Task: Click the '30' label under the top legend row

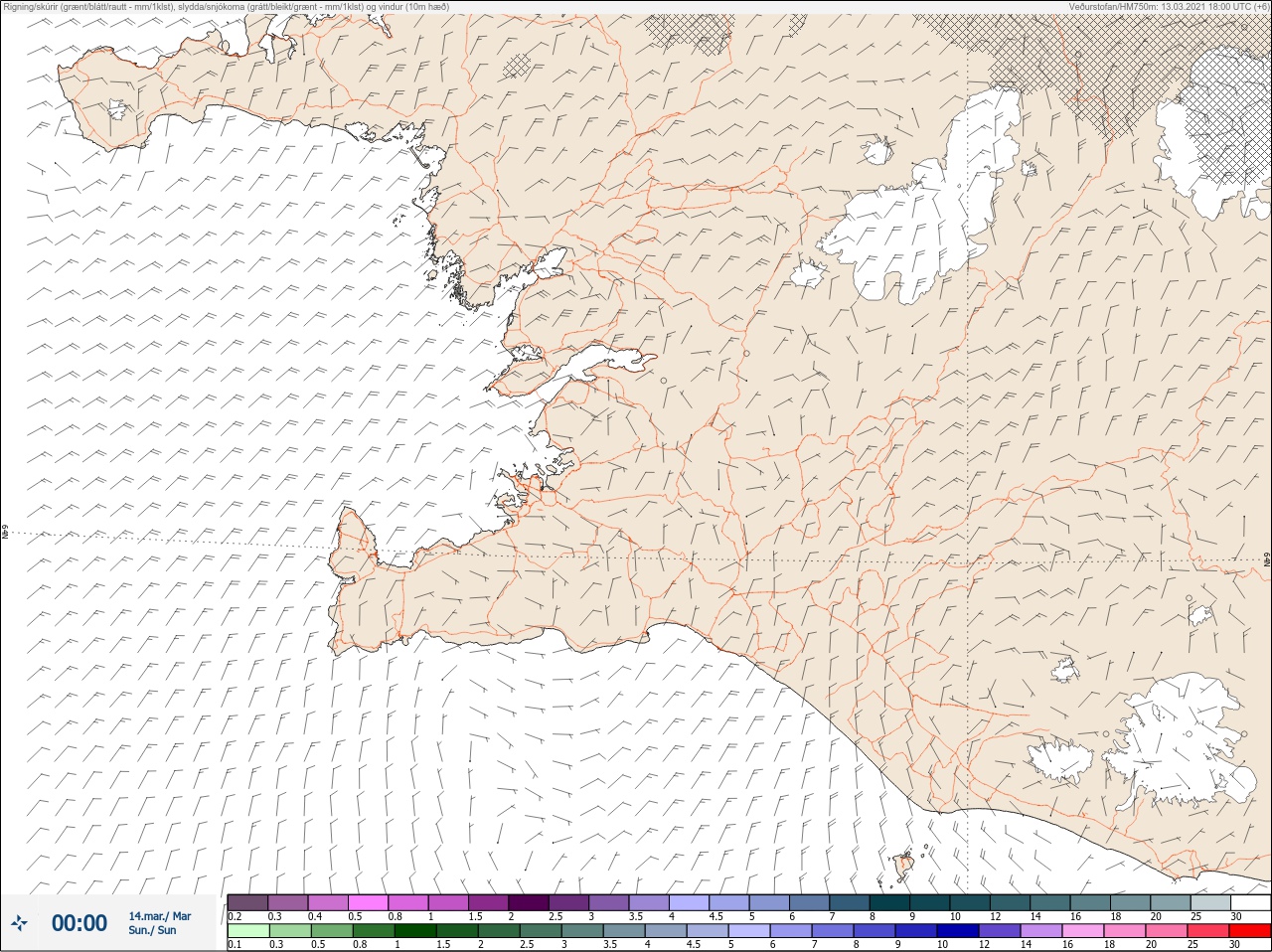Action: [1235, 916]
